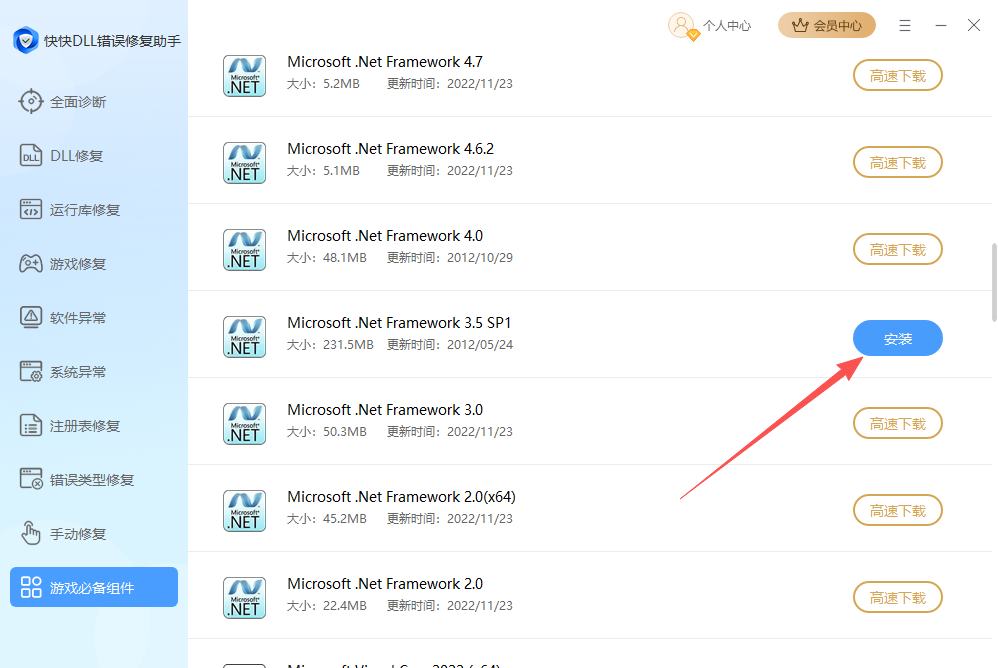
Task: Select the DLL修复 icon in sidebar
Action: coord(32,156)
